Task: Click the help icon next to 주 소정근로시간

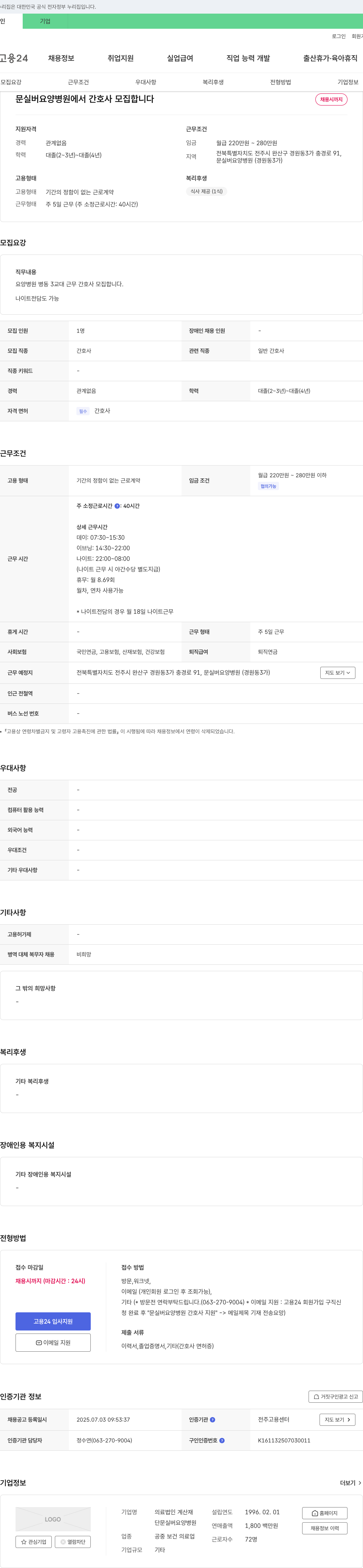Action: pyautogui.click(x=117, y=506)
